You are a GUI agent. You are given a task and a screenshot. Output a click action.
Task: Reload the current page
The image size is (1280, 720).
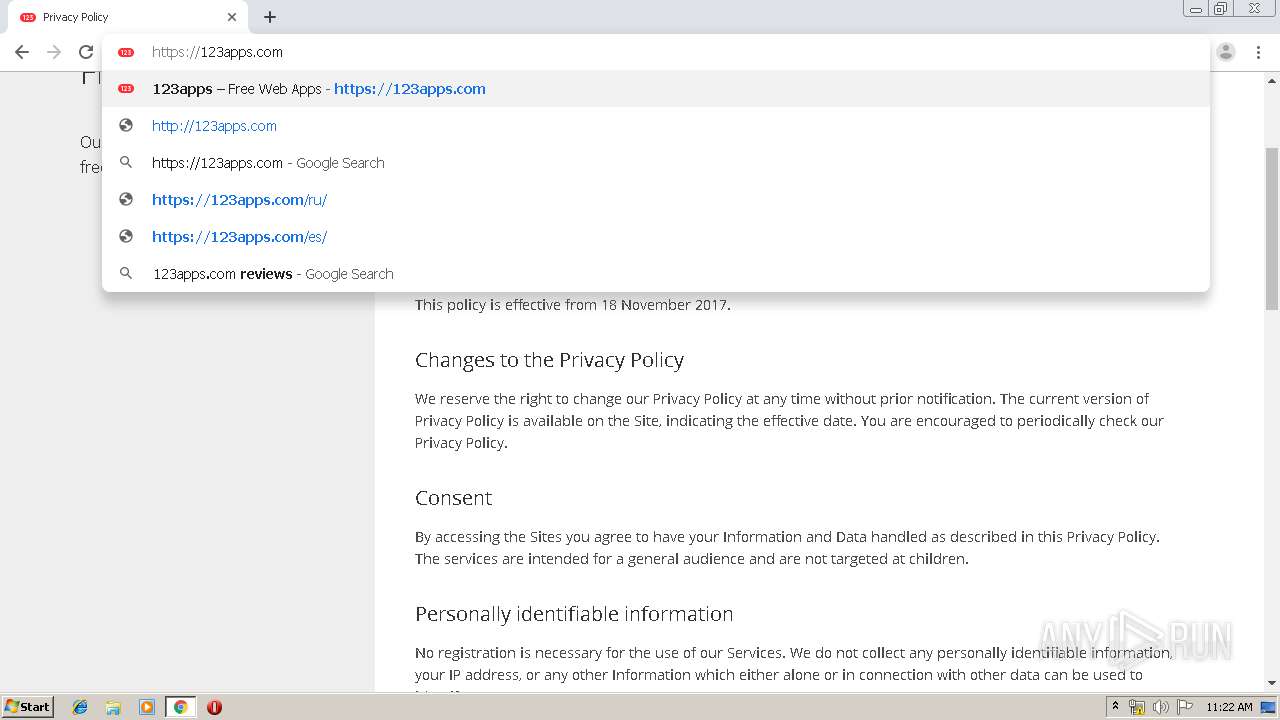tap(86, 52)
